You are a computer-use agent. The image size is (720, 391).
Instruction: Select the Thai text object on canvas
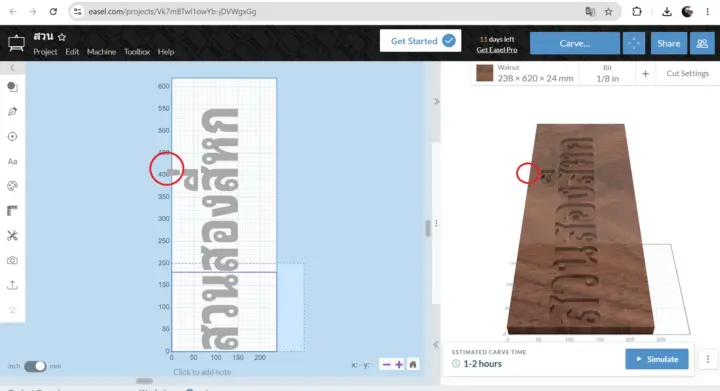(x=220, y=229)
